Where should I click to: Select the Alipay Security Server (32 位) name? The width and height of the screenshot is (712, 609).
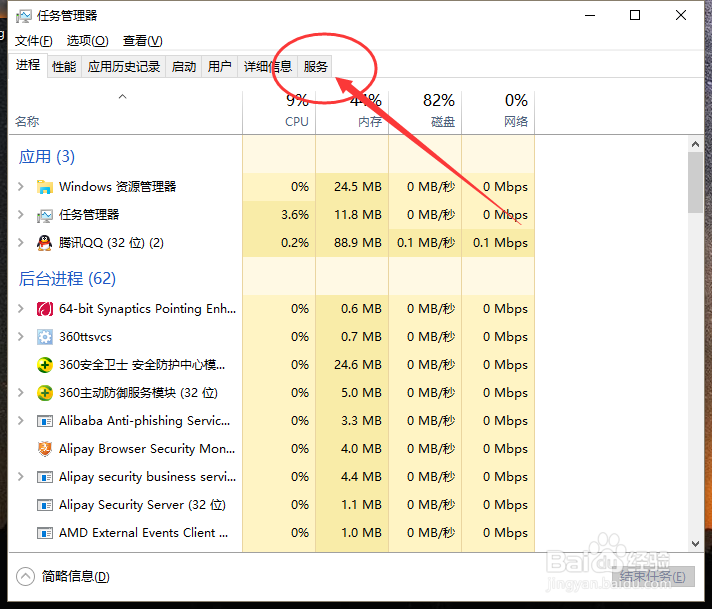(x=142, y=505)
